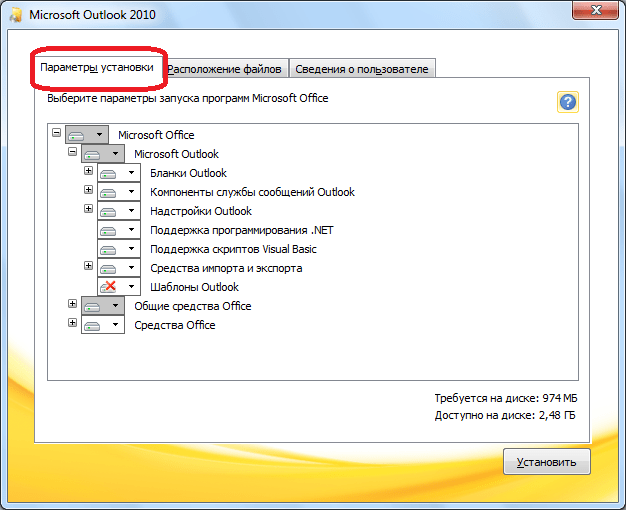The width and height of the screenshot is (626, 510).
Task: Click the blue help question-mark icon
Action: pyautogui.click(x=567, y=102)
